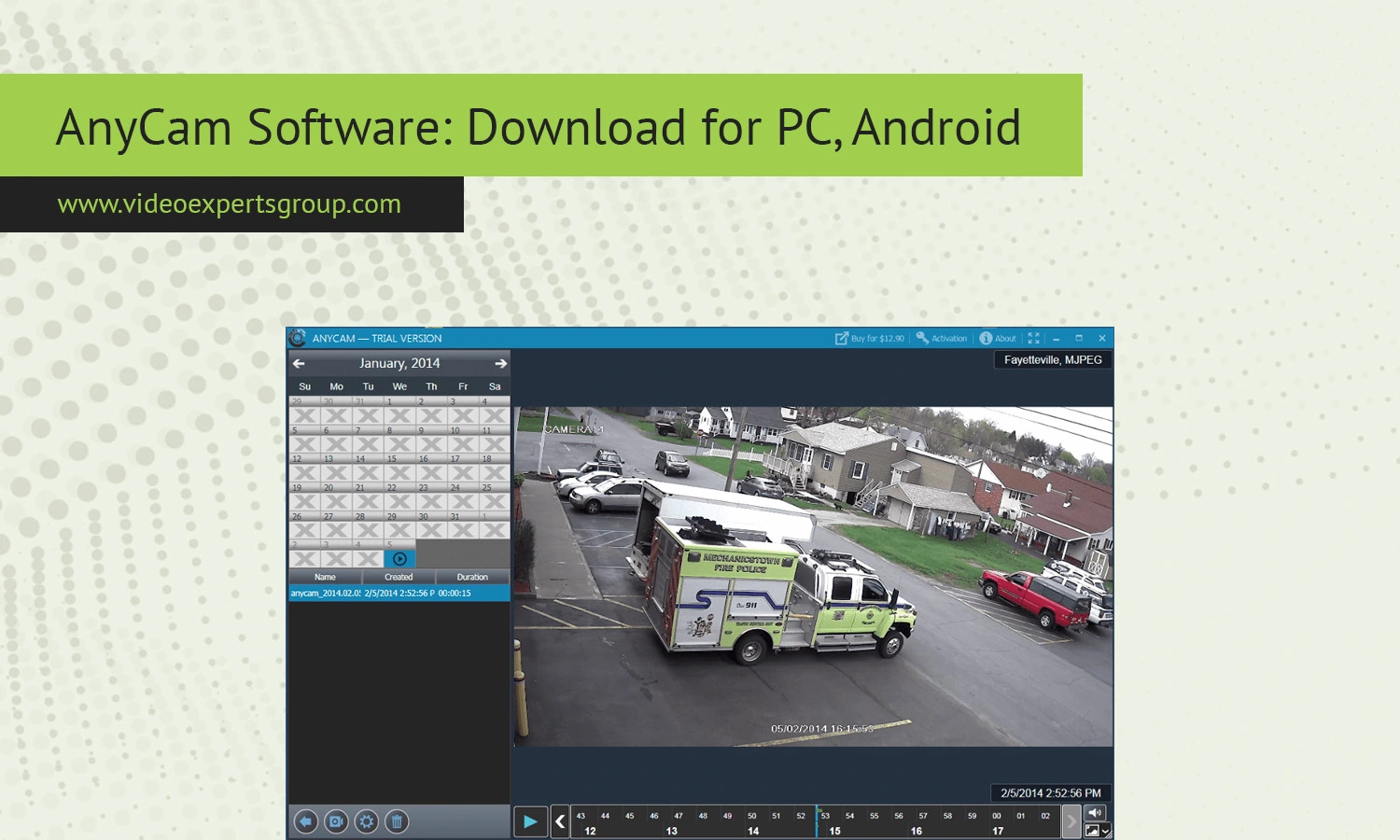This screenshot has height=840, width=1400.
Task: Sort recordings by Name column
Action: tap(325, 577)
